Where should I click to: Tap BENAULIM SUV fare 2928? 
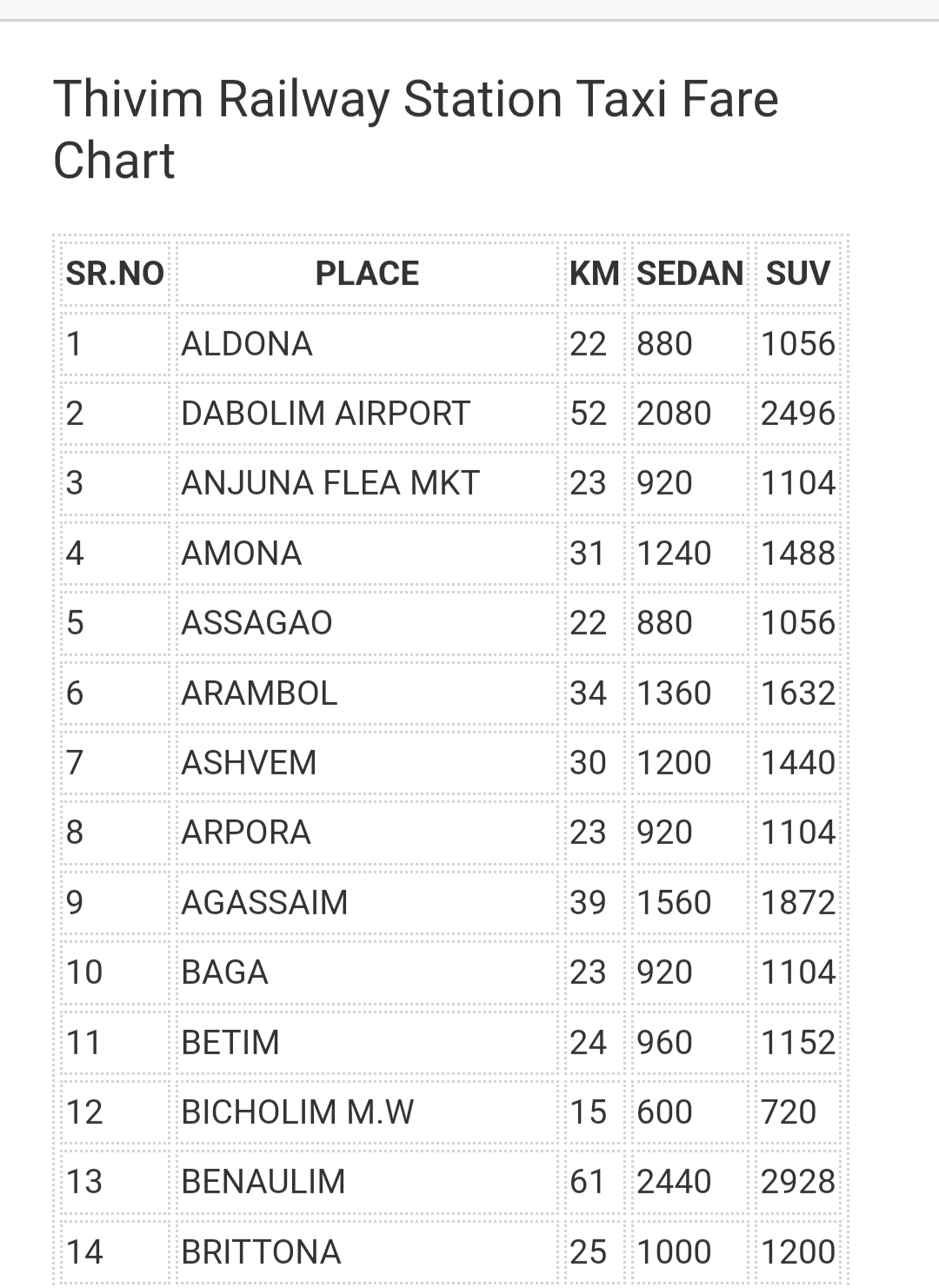798,1182
